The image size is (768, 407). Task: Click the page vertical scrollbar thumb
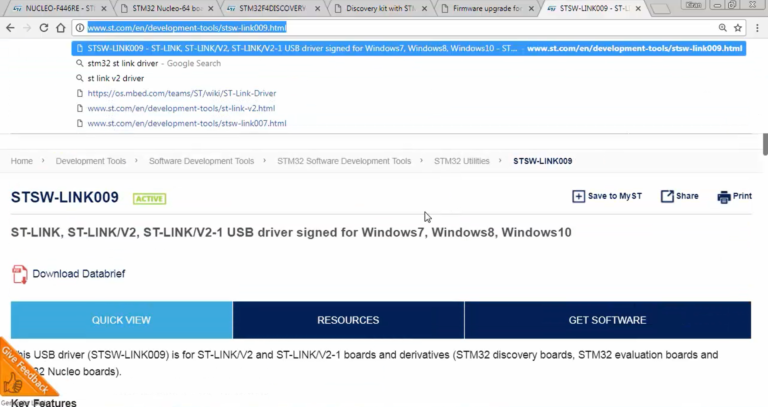pyautogui.click(x=765, y=144)
